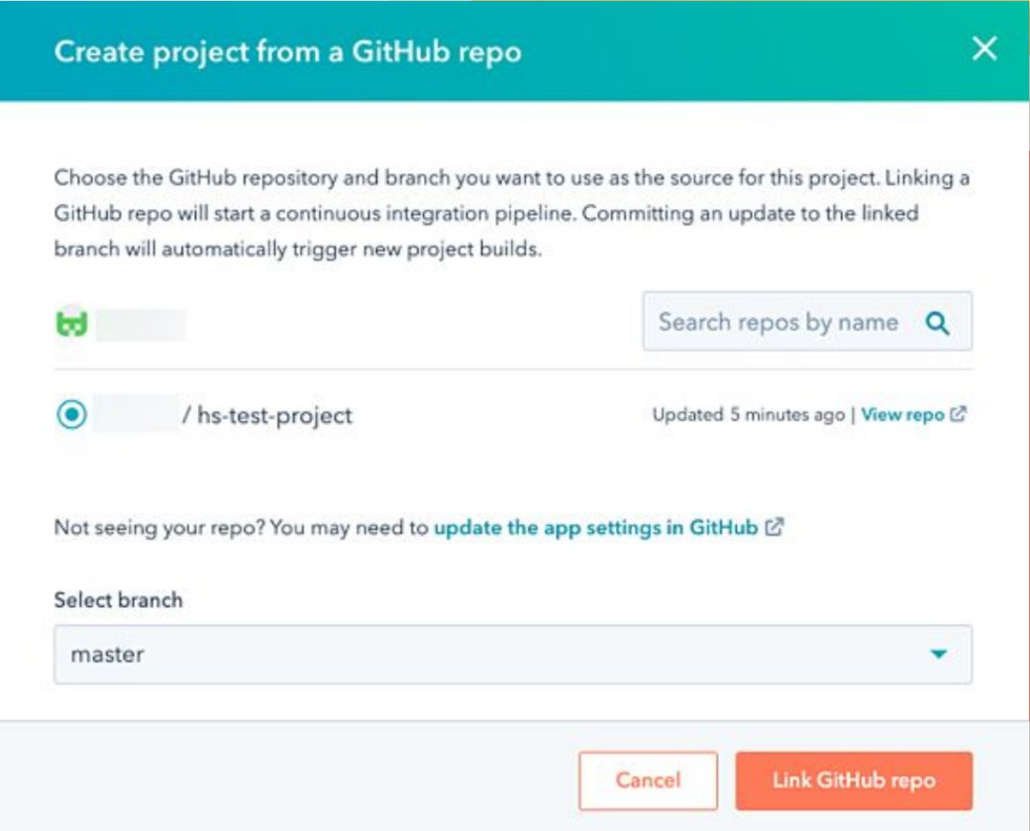The width and height of the screenshot is (1030, 831).
Task: Open update the app settings in GitHub link
Action: coord(596,528)
